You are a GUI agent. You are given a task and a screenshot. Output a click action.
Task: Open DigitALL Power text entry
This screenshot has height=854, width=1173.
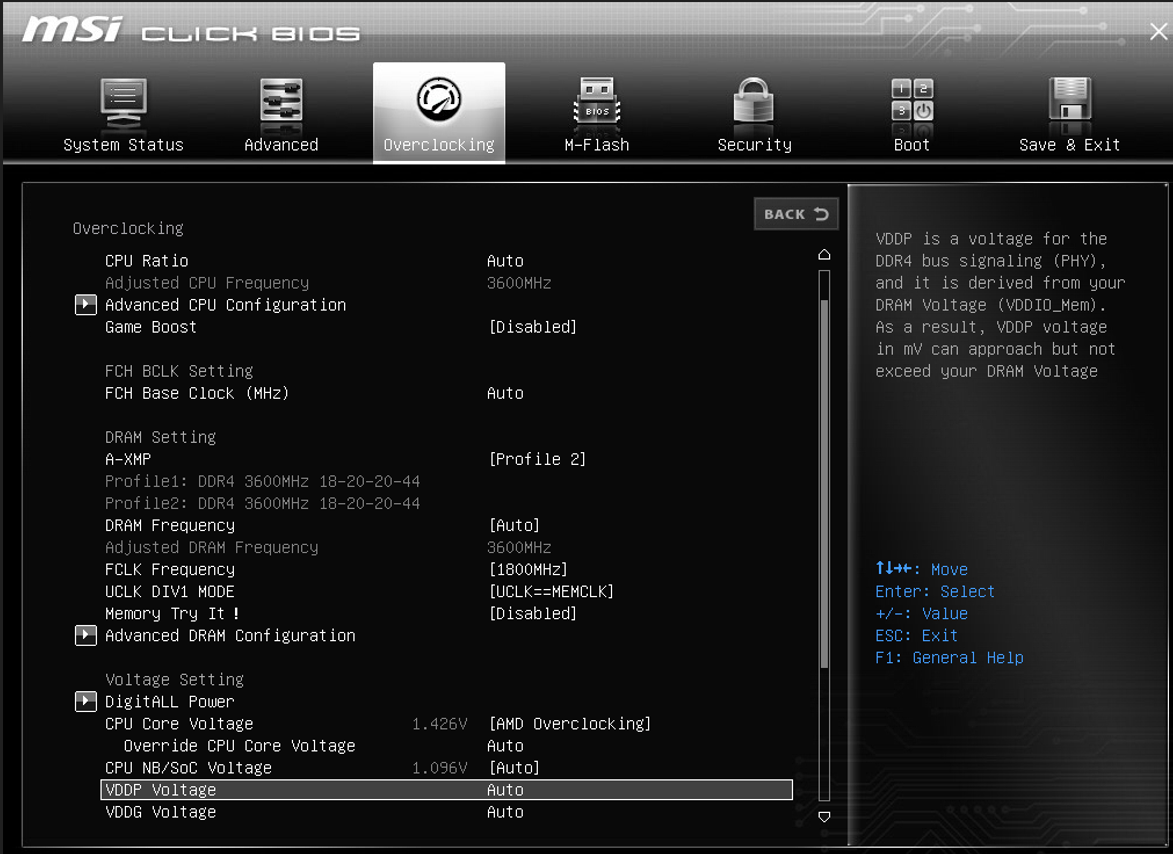pyautogui.click(x=170, y=701)
